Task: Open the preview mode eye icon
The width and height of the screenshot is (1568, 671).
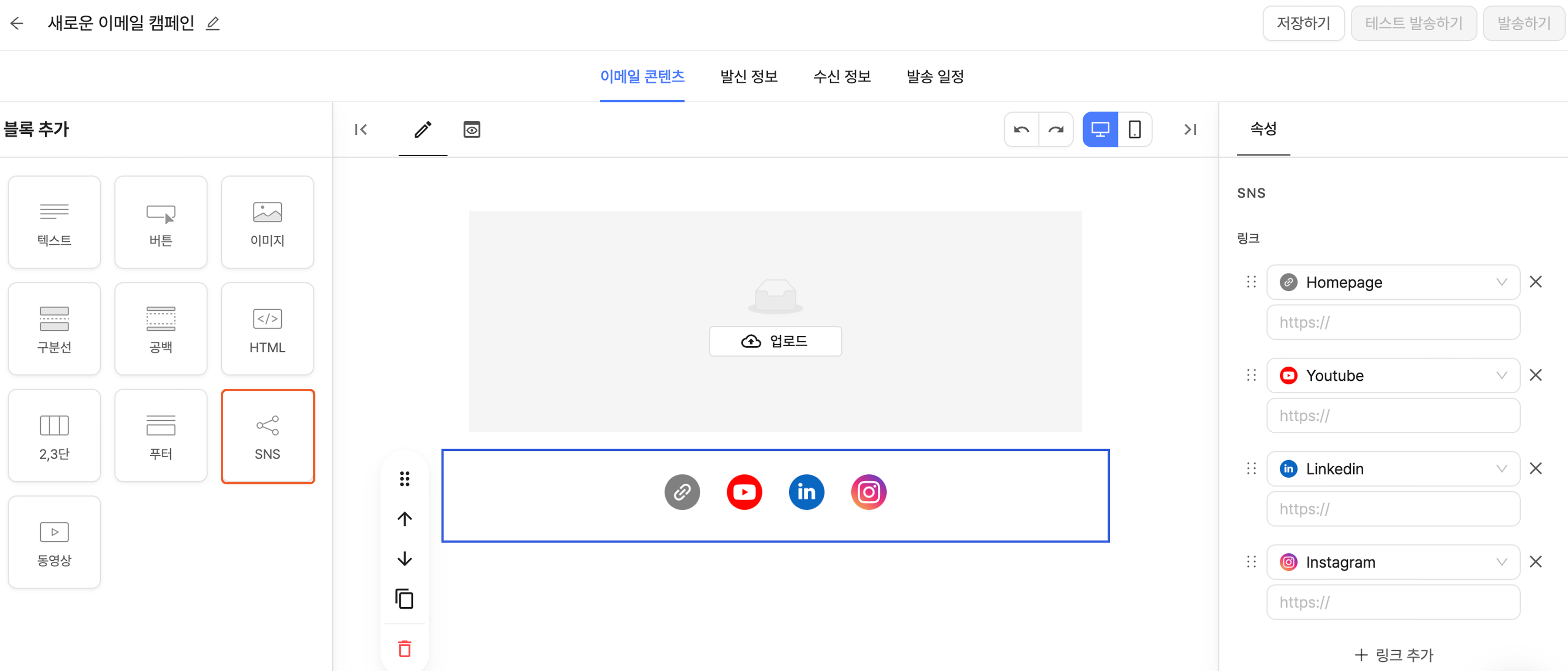Action: [471, 130]
